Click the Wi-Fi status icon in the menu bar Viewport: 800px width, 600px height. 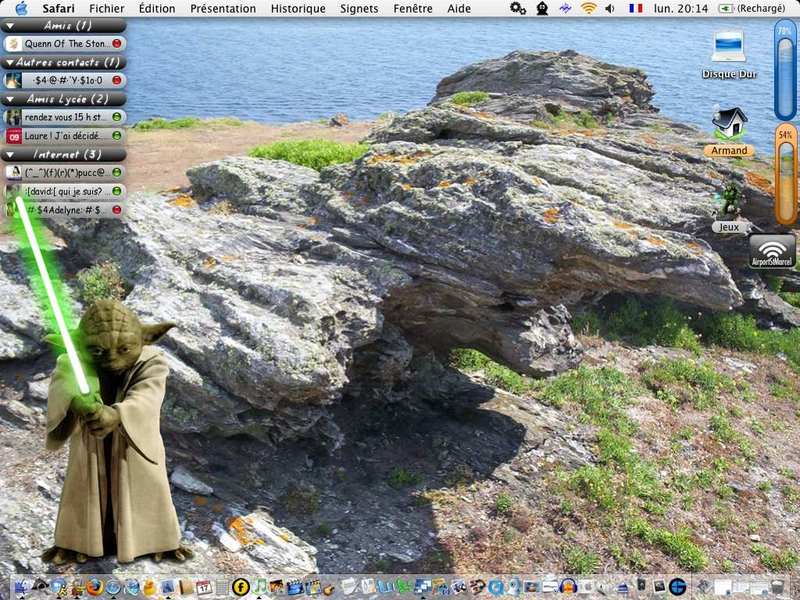589,8
